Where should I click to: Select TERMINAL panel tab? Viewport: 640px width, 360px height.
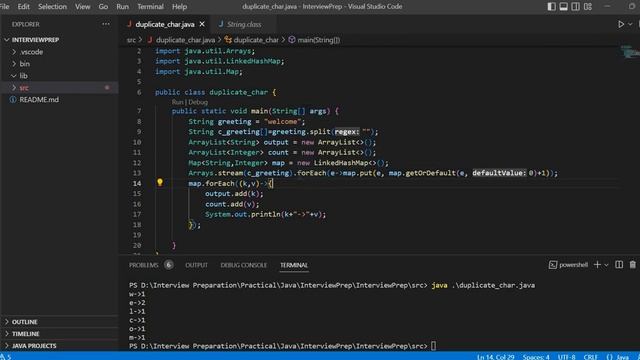coord(294,265)
